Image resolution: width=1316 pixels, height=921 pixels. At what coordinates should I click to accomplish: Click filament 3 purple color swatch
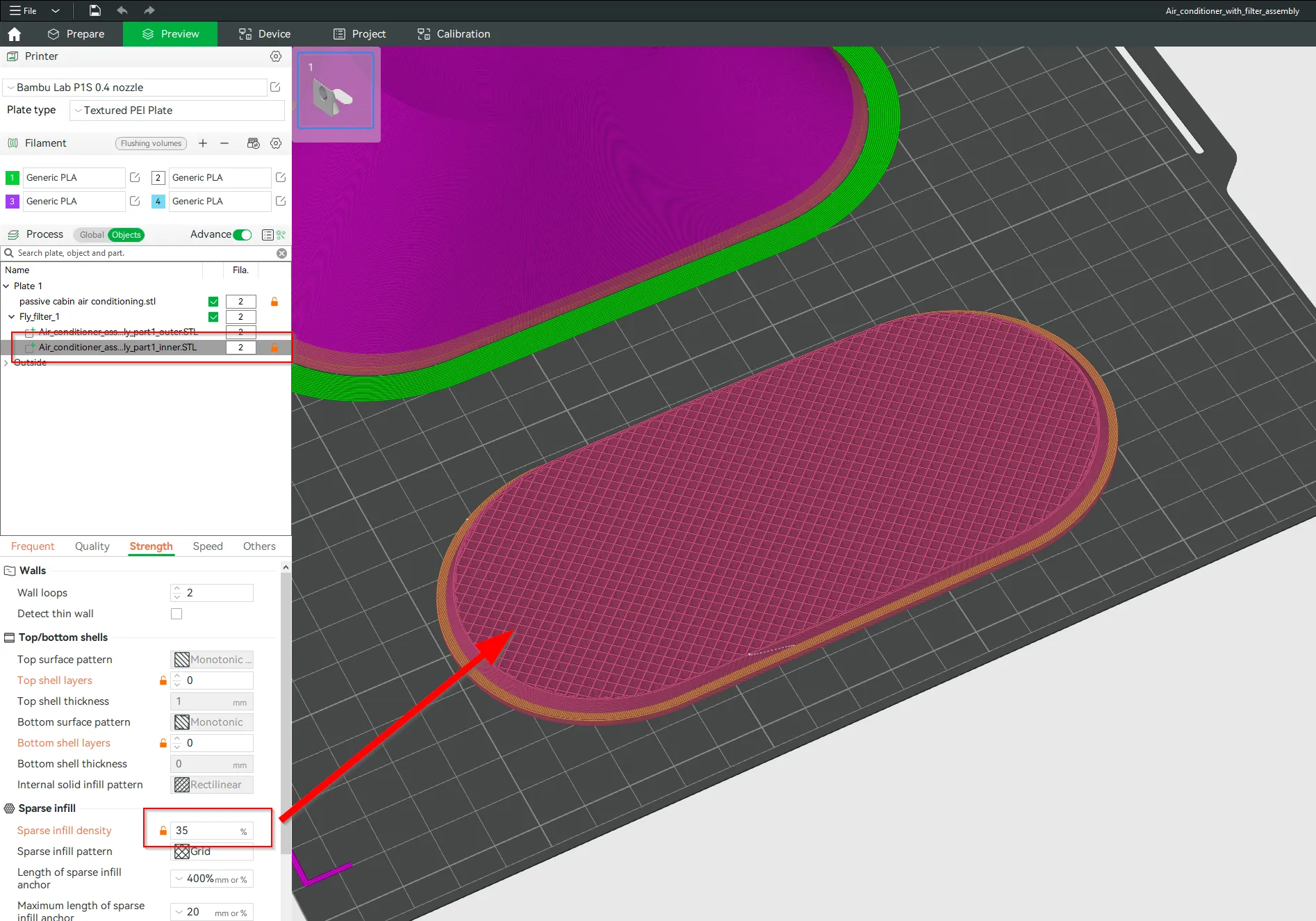12,202
